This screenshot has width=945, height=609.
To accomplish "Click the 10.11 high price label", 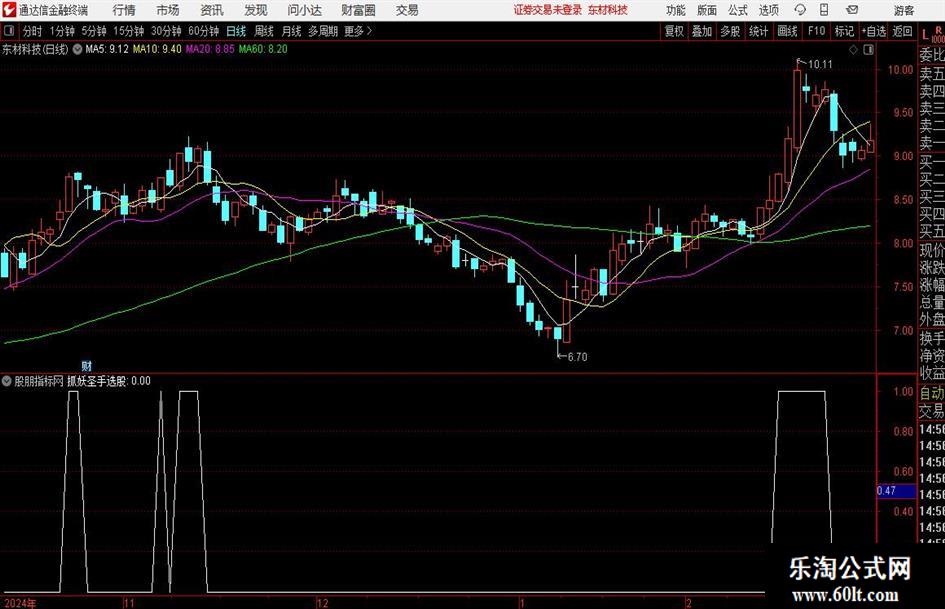I will click(x=820, y=65).
